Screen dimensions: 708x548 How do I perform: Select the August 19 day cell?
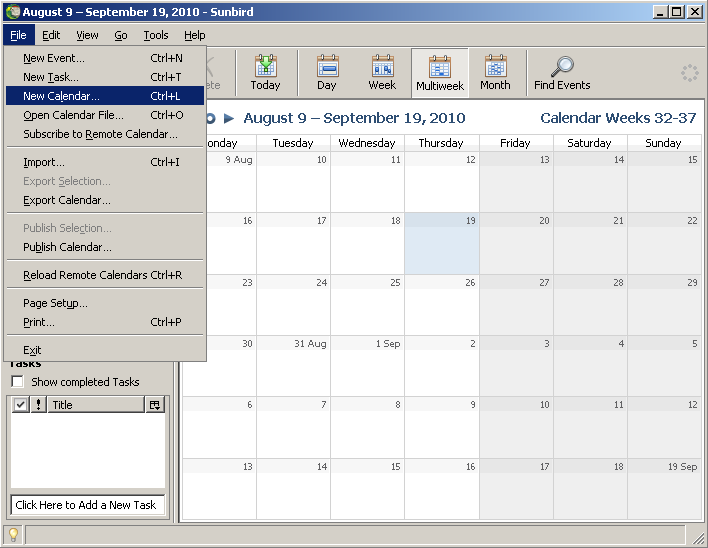442,244
